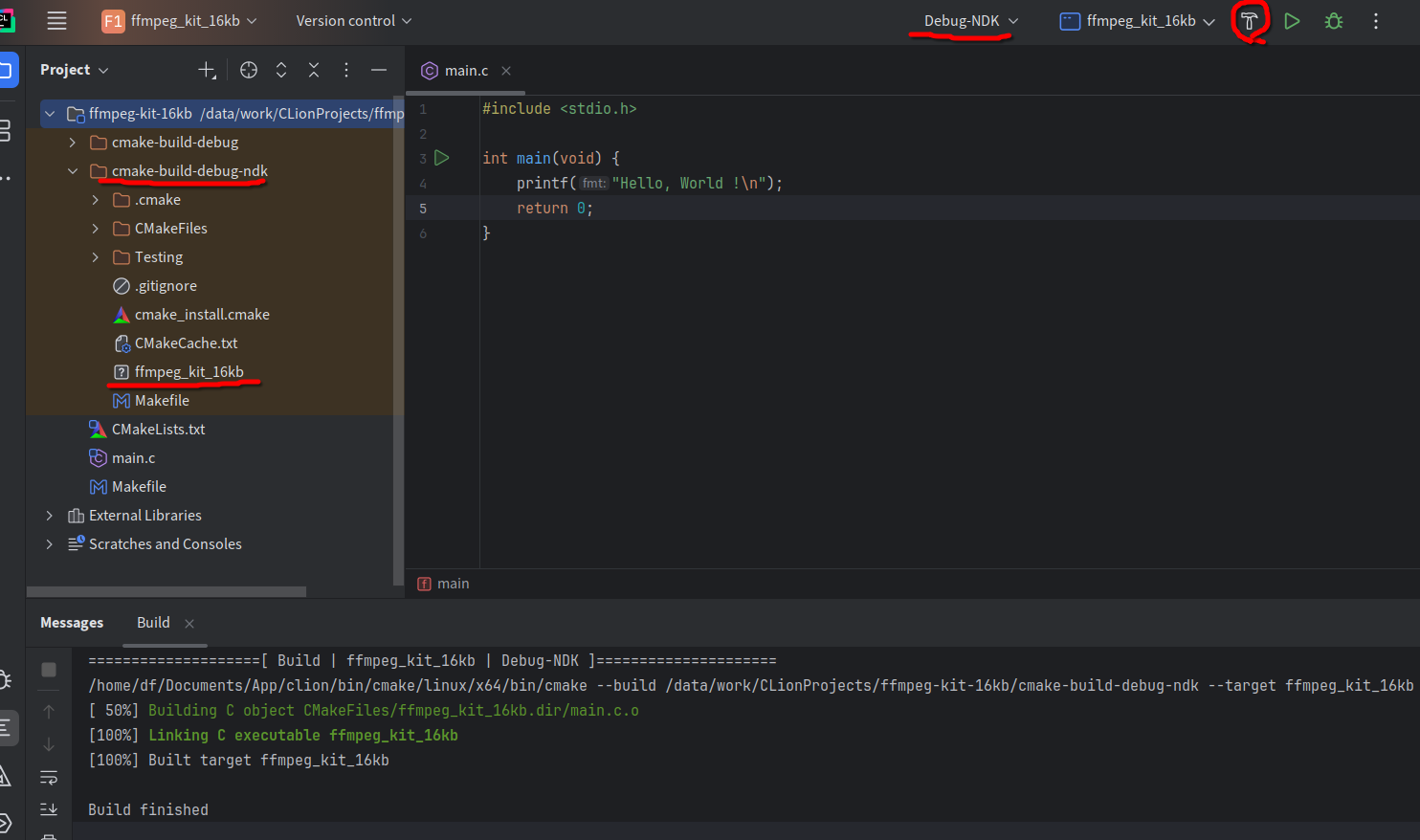The height and width of the screenshot is (840, 1420).
Task: Click the printf call on line 4
Action: point(649,184)
